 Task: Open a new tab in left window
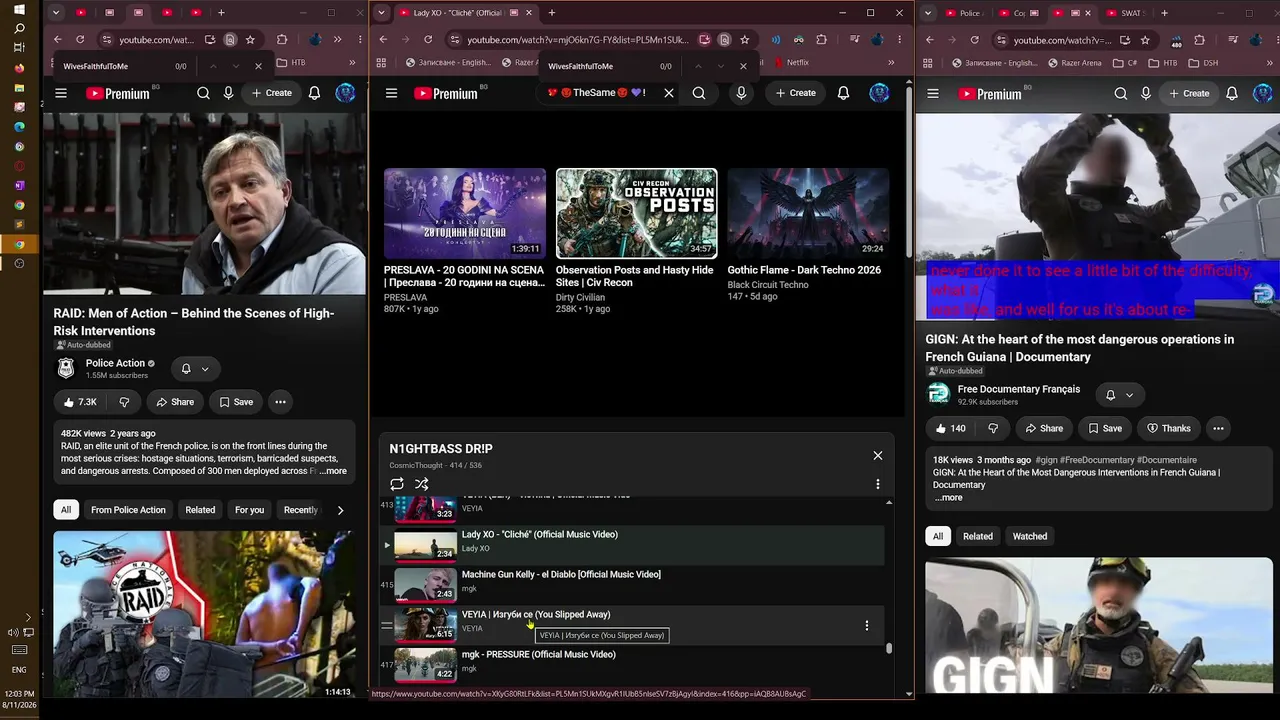(x=221, y=13)
